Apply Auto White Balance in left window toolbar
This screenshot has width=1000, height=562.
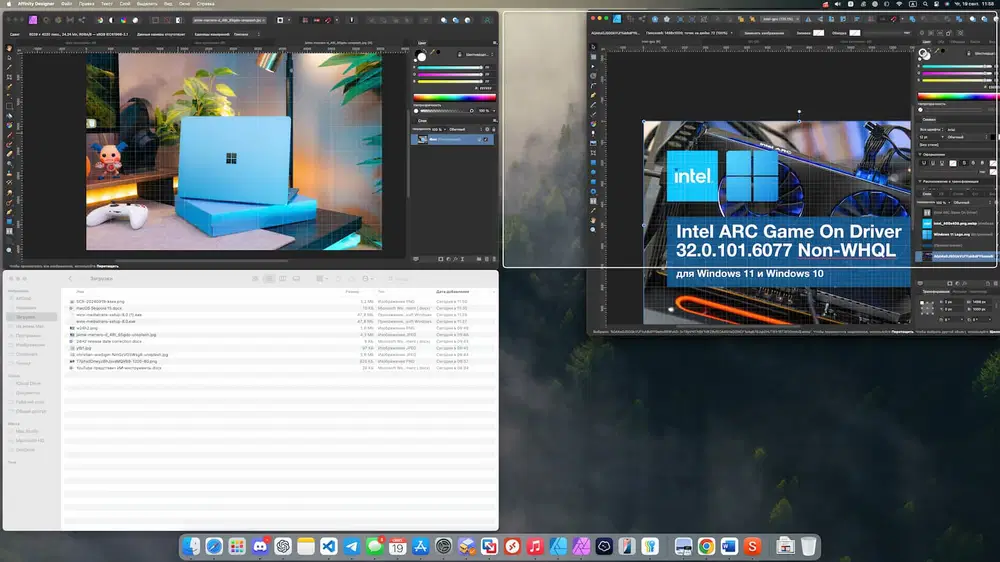(x=135, y=20)
